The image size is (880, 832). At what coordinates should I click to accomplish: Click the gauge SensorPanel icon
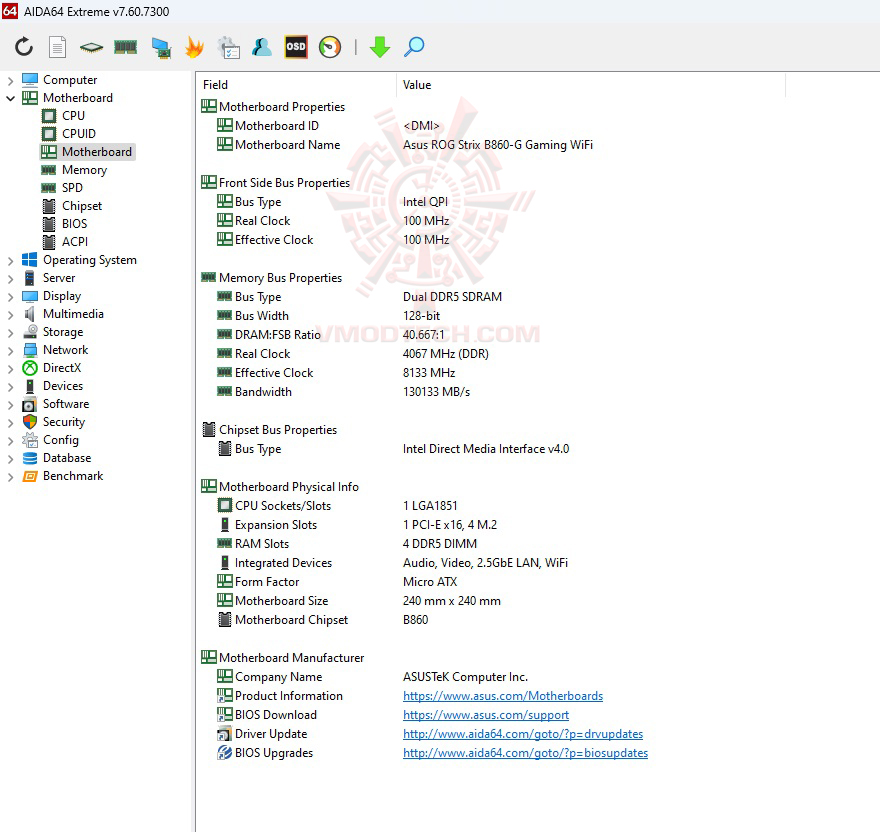coord(330,47)
